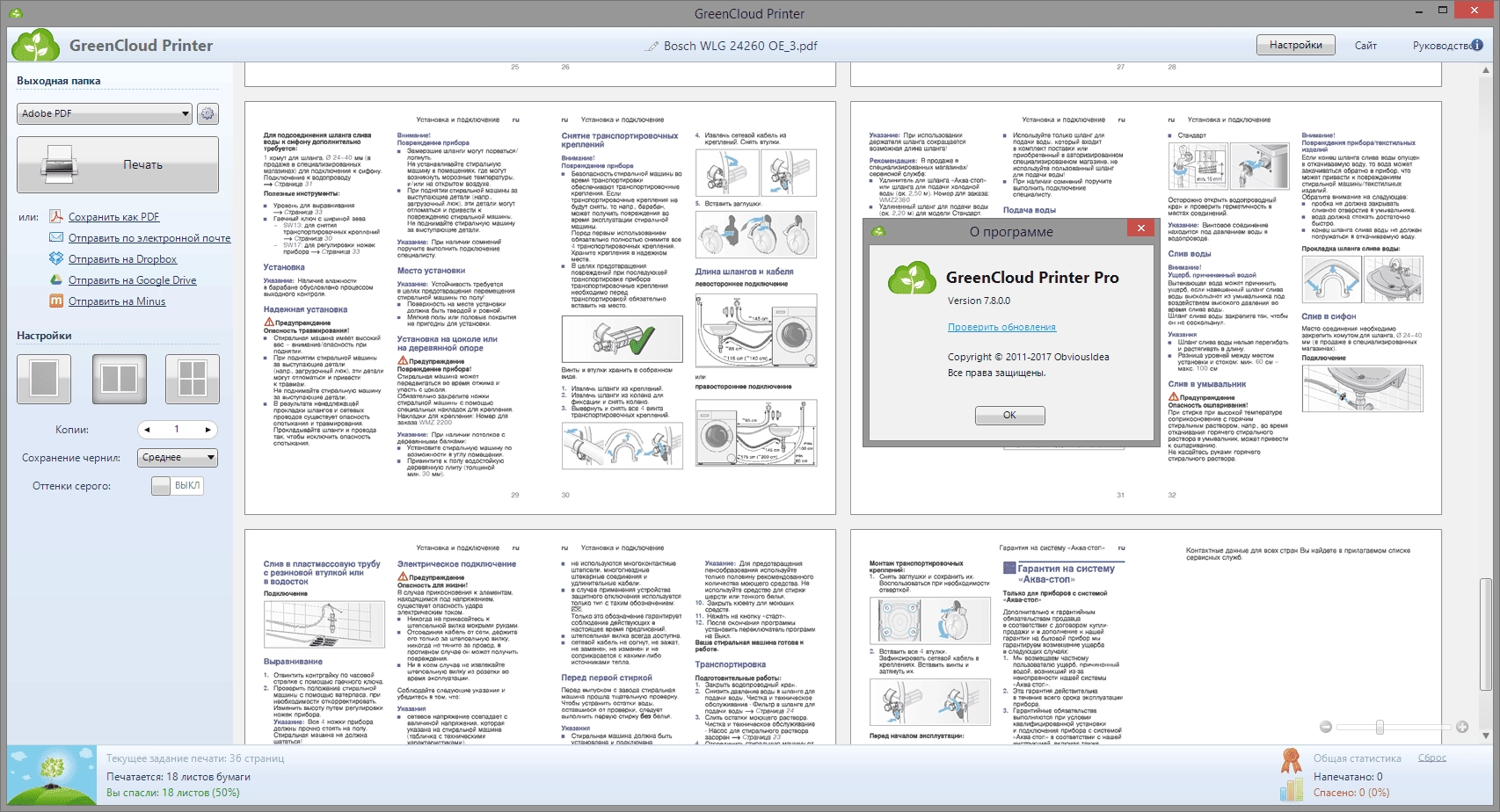
Task: Click the copies number field
Action: (x=178, y=430)
